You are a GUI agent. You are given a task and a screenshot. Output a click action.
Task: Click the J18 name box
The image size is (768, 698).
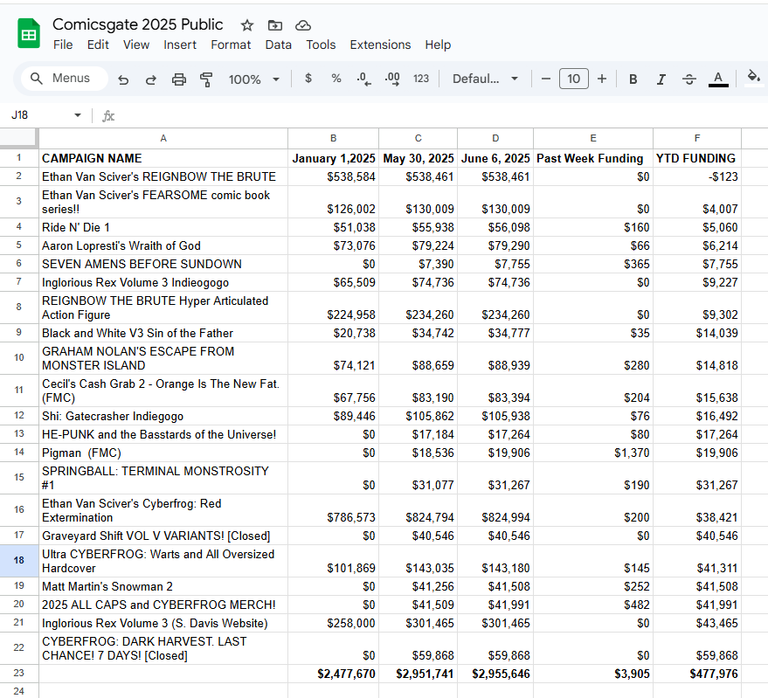(x=39, y=116)
